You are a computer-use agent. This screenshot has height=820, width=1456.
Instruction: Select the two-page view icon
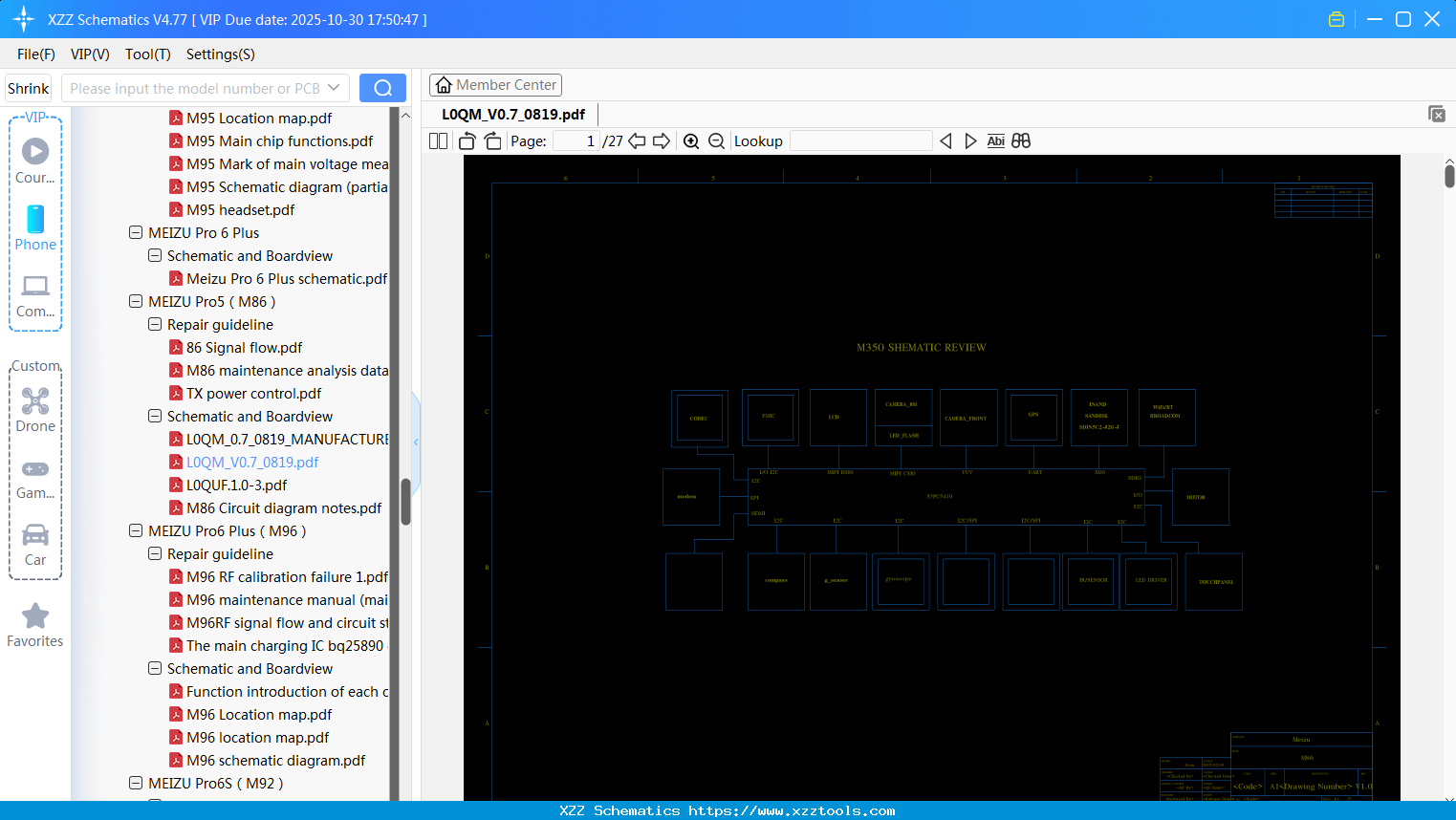coord(437,140)
